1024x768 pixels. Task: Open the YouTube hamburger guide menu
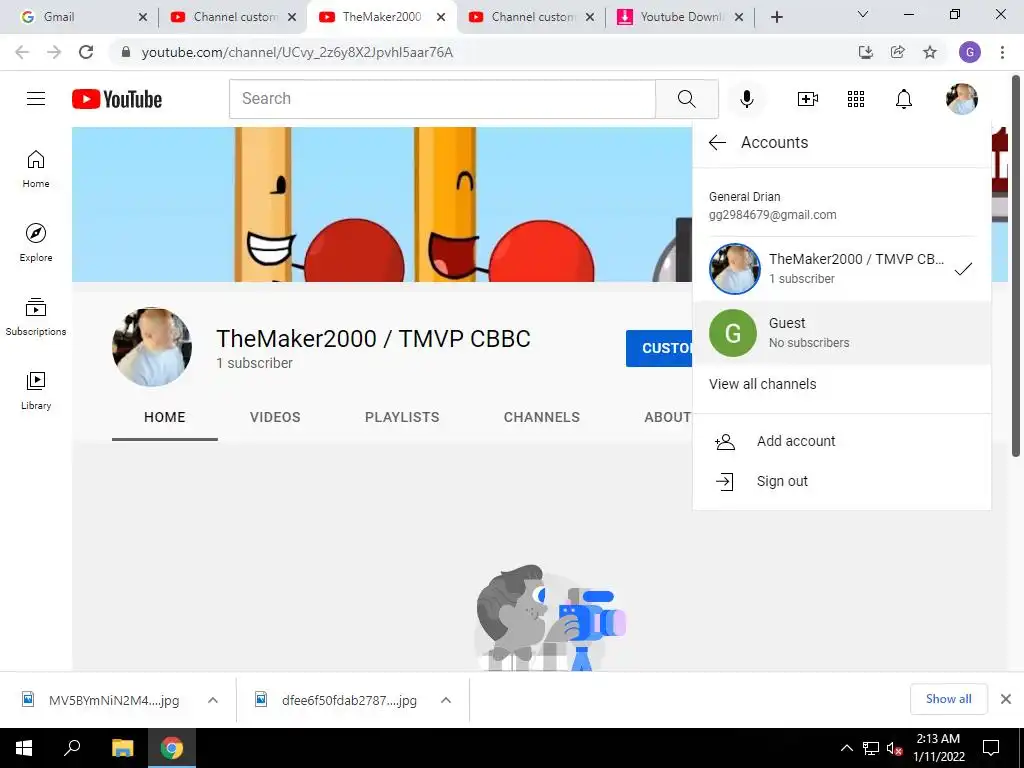pyautogui.click(x=36, y=99)
